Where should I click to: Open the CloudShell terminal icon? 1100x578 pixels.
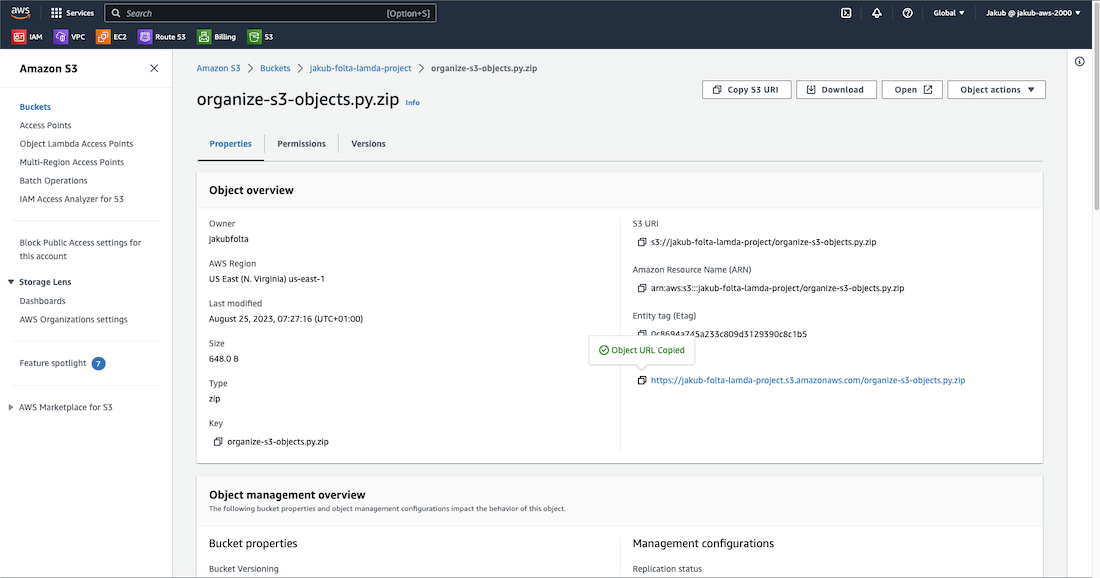(x=846, y=13)
